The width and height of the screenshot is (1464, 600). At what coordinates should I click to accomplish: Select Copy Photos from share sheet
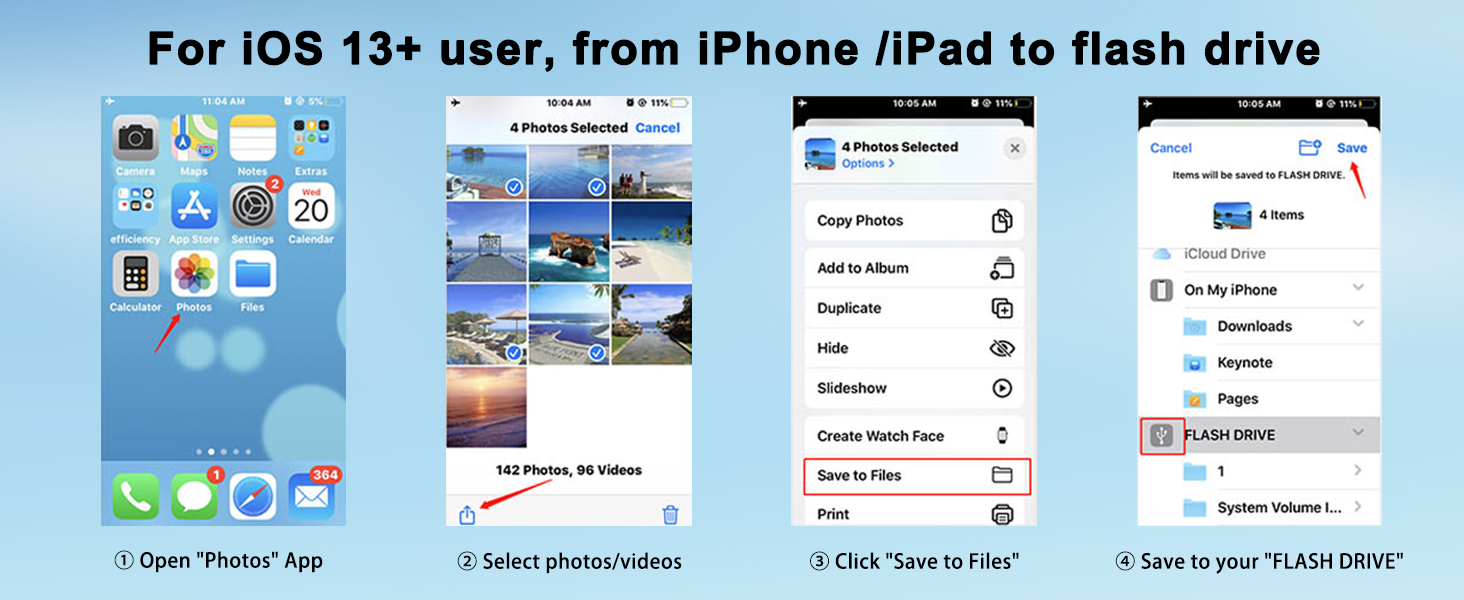915,221
